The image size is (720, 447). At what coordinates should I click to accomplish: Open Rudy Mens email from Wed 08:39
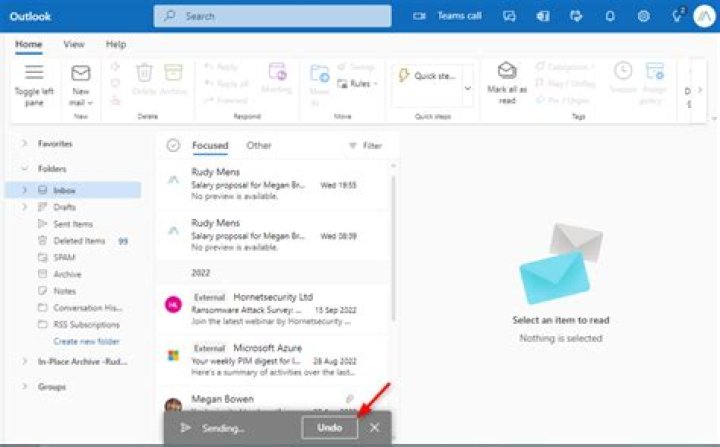pyautogui.click(x=274, y=235)
